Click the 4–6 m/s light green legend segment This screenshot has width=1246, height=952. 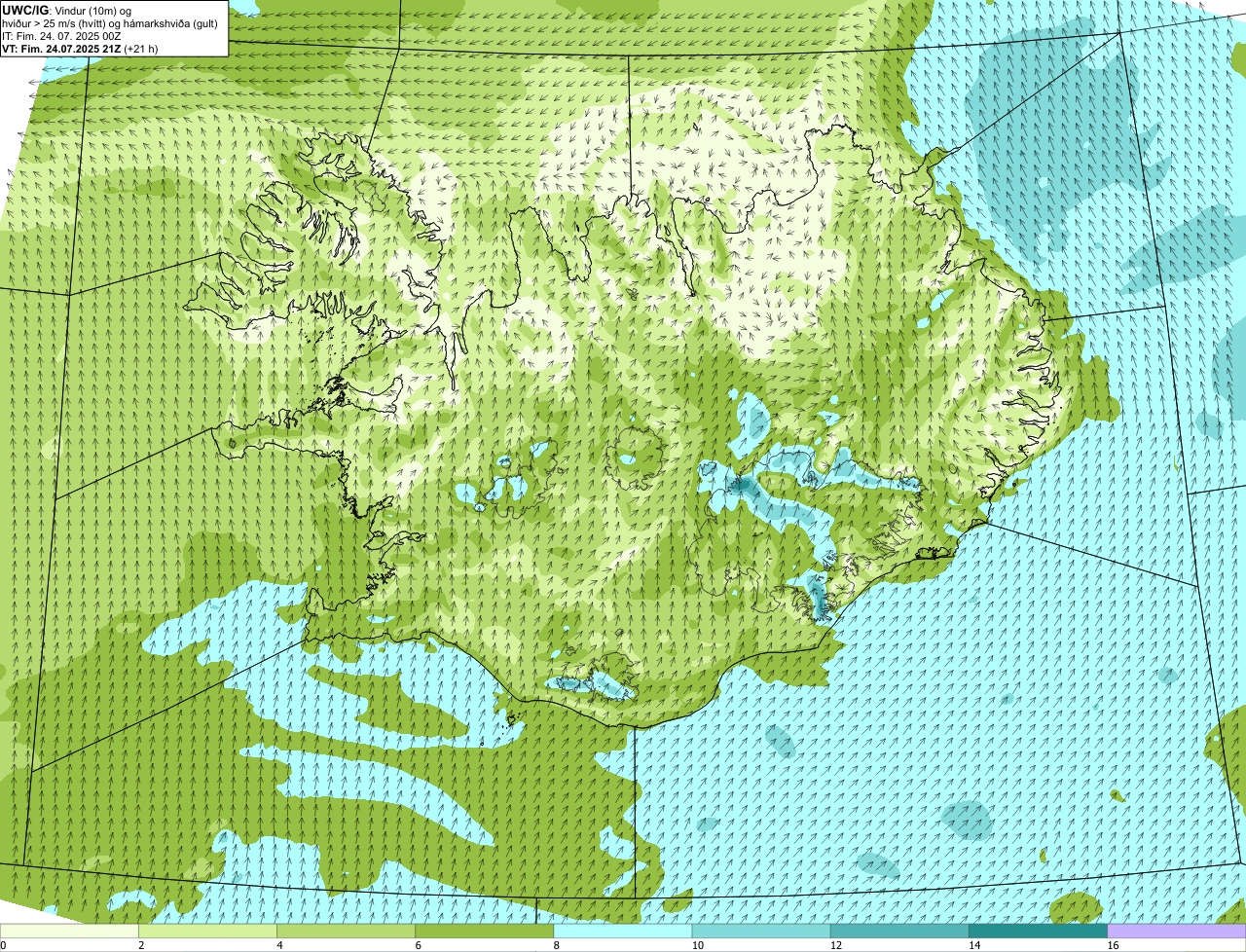pyautogui.click(x=346, y=932)
